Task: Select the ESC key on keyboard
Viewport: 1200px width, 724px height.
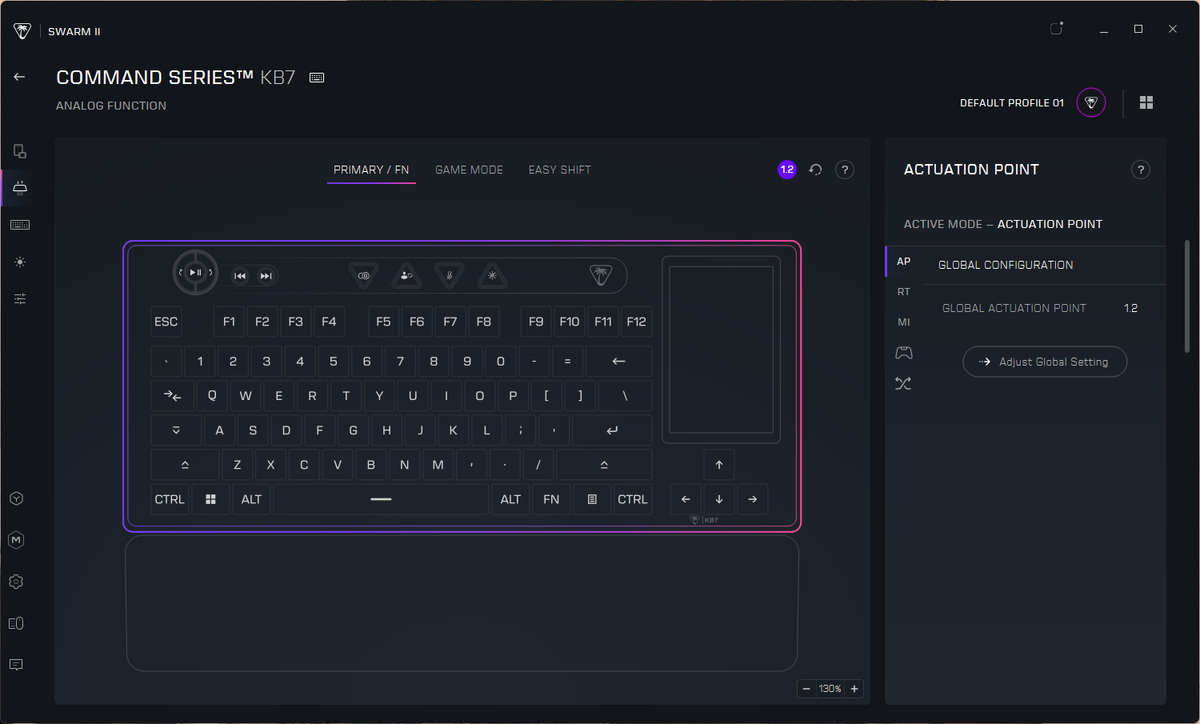Action: (x=166, y=322)
